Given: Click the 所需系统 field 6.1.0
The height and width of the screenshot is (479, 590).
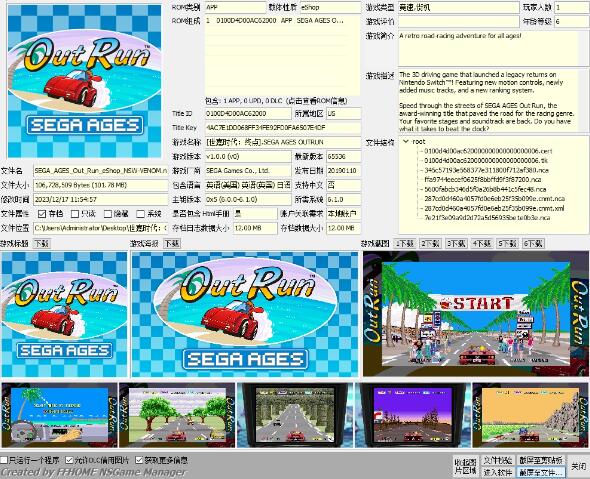Looking at the screenshot, I should [x=344, y=199].
